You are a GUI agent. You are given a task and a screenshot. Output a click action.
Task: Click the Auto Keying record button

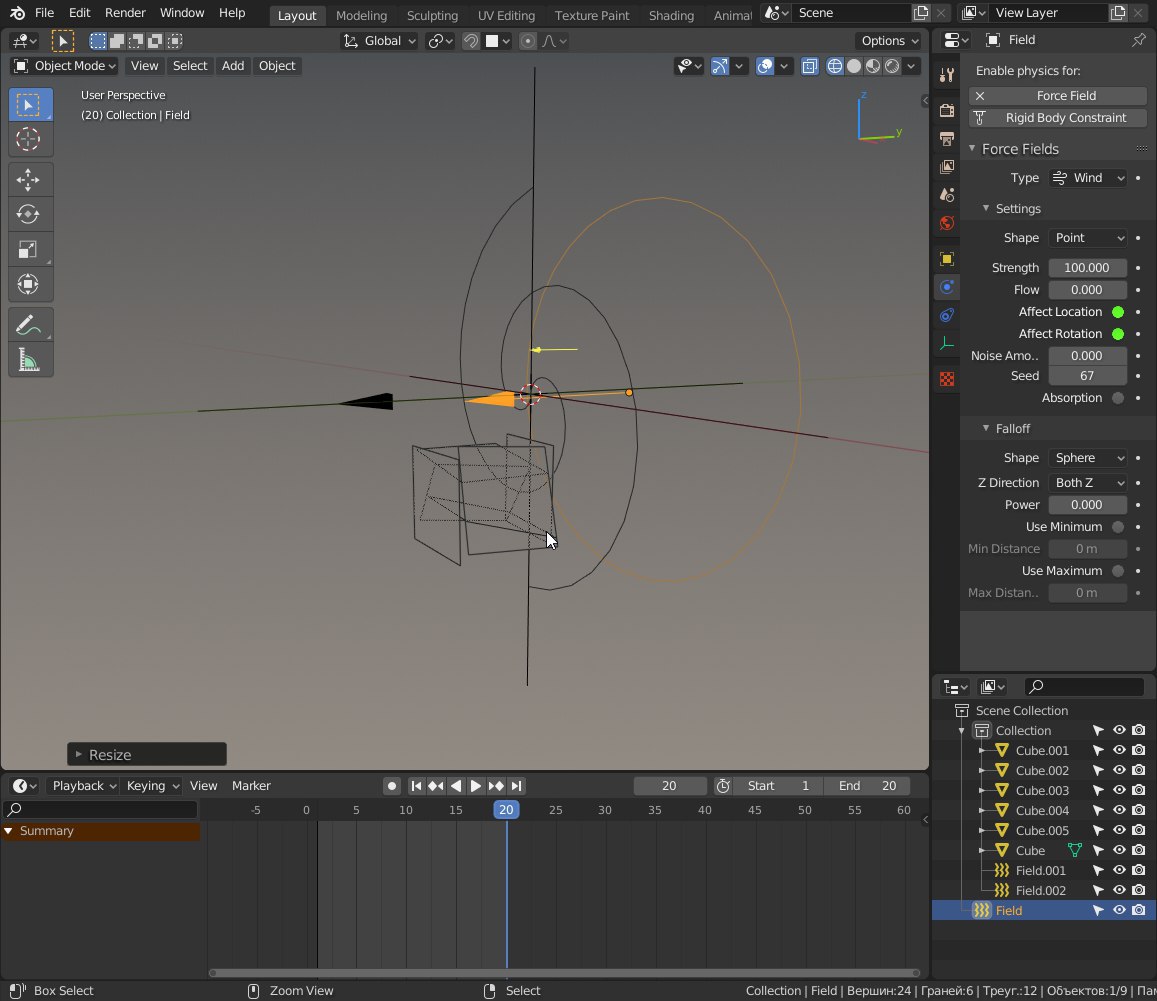click(392, 786)
